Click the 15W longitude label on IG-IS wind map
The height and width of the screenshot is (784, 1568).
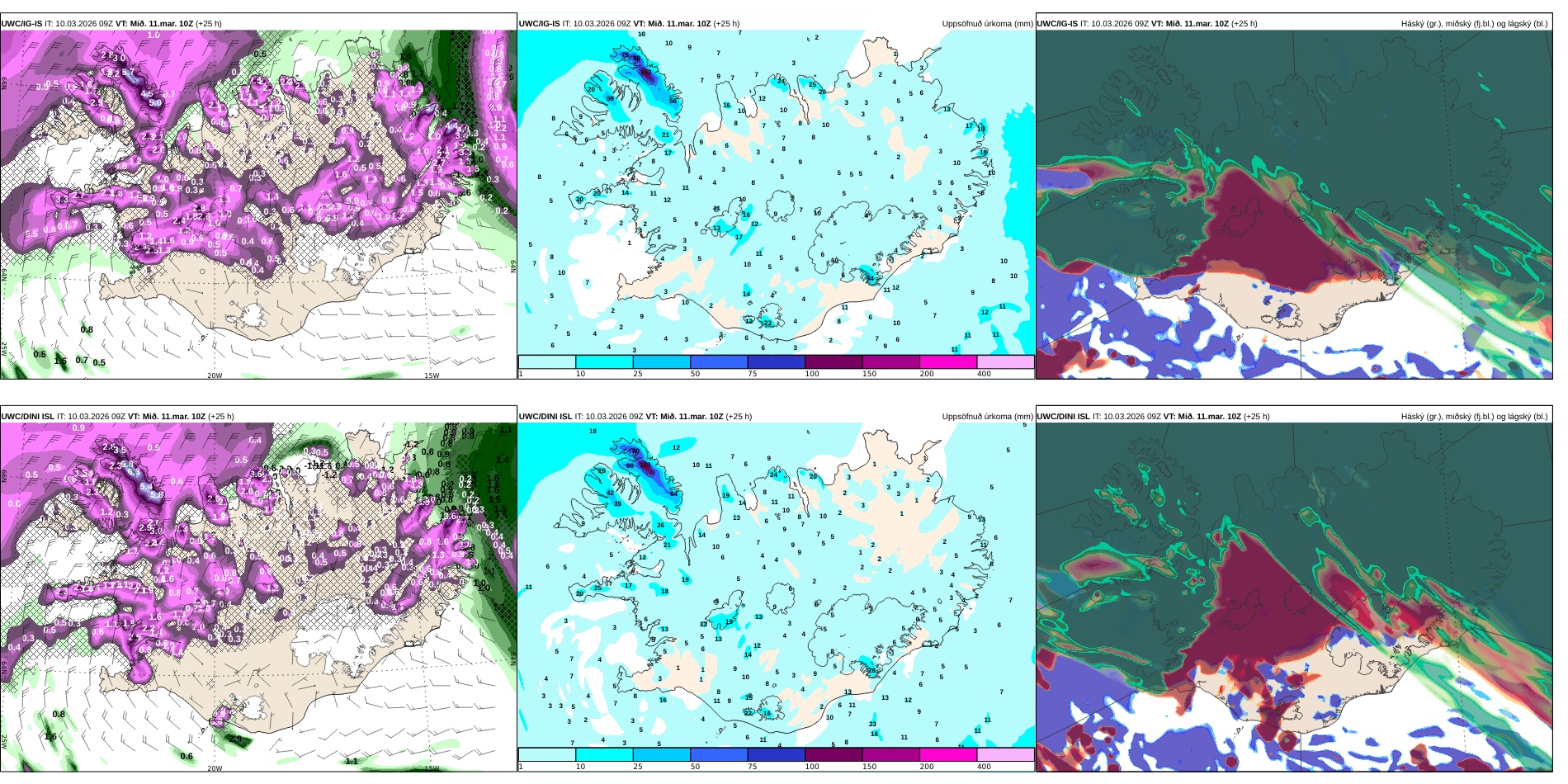coord(432,375)
